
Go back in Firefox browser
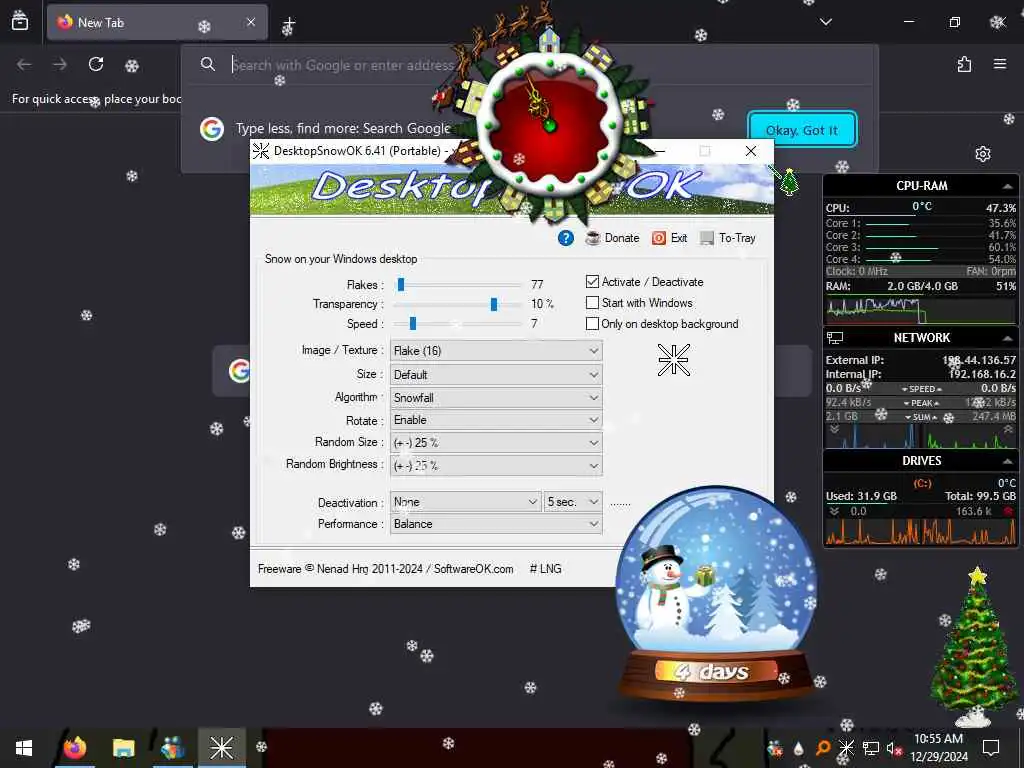coord(24,64)
